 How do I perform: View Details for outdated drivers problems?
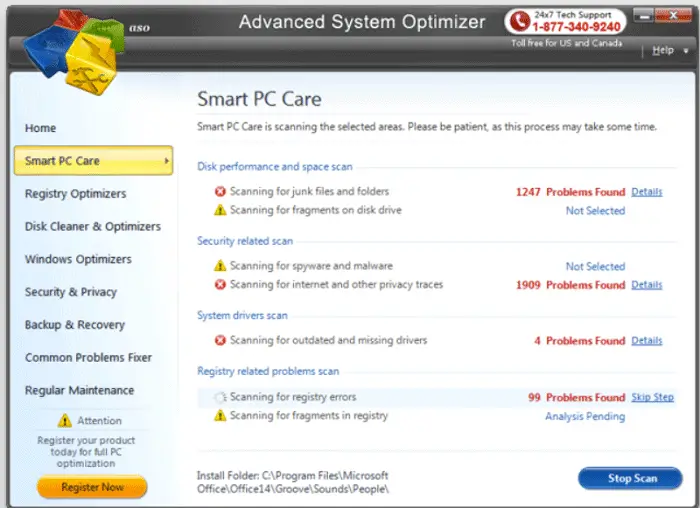pyautogui.click(x=646, y=341)
